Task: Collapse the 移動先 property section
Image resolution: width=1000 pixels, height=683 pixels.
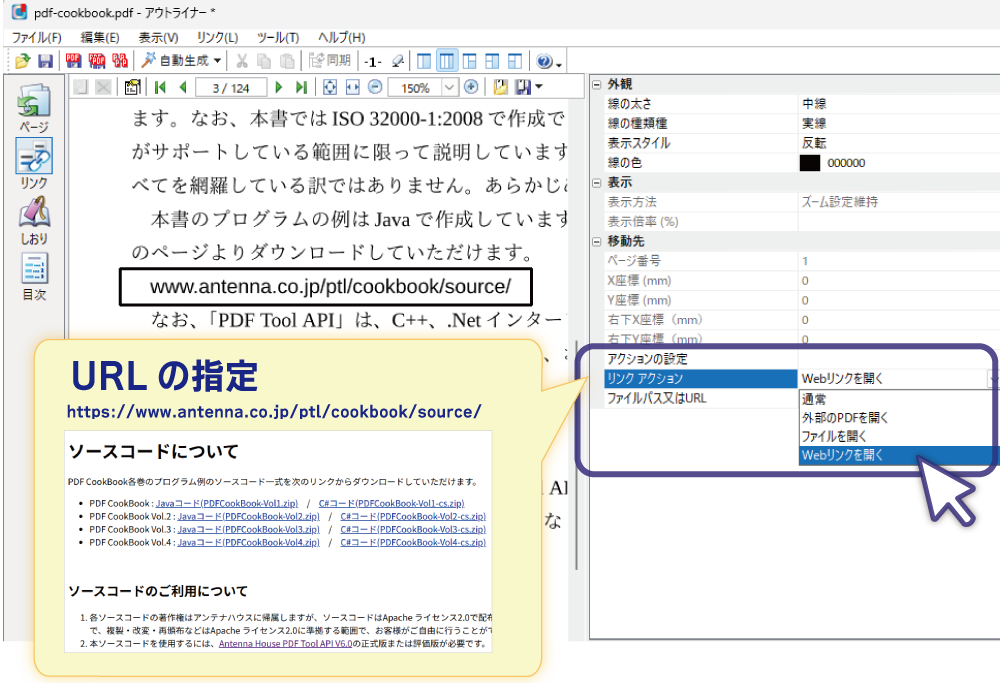Action: [597, 241]
